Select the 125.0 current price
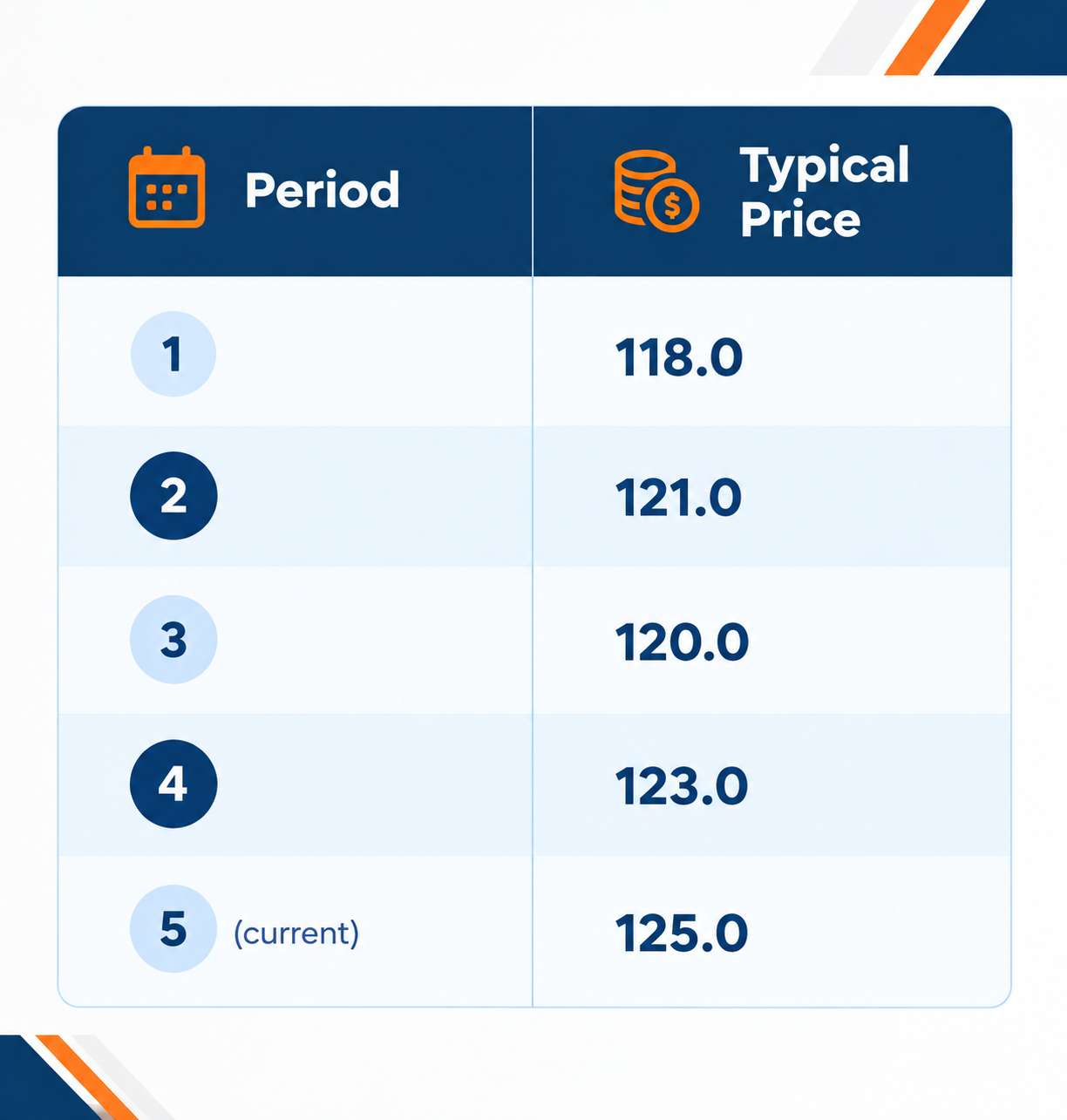This screenshot has height=1120, width=1067. 682,933
